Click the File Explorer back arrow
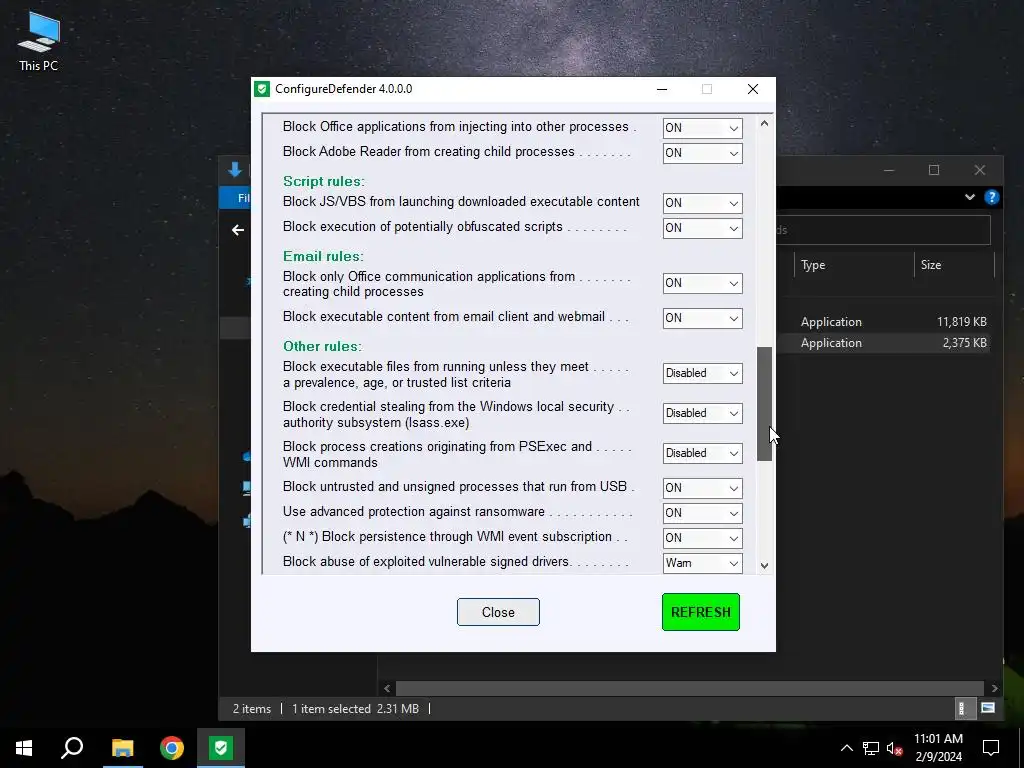Image resolution: width=1024 pixels, height=768 pixels. (x=238, y=230)
